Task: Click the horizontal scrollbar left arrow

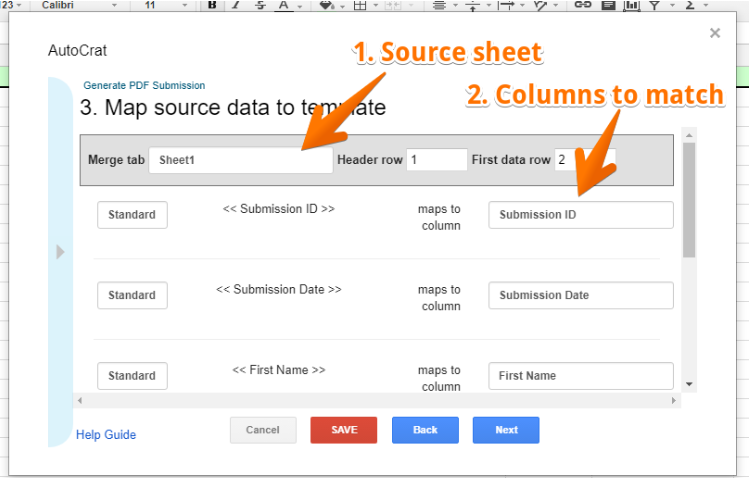Action: (80, 400)
